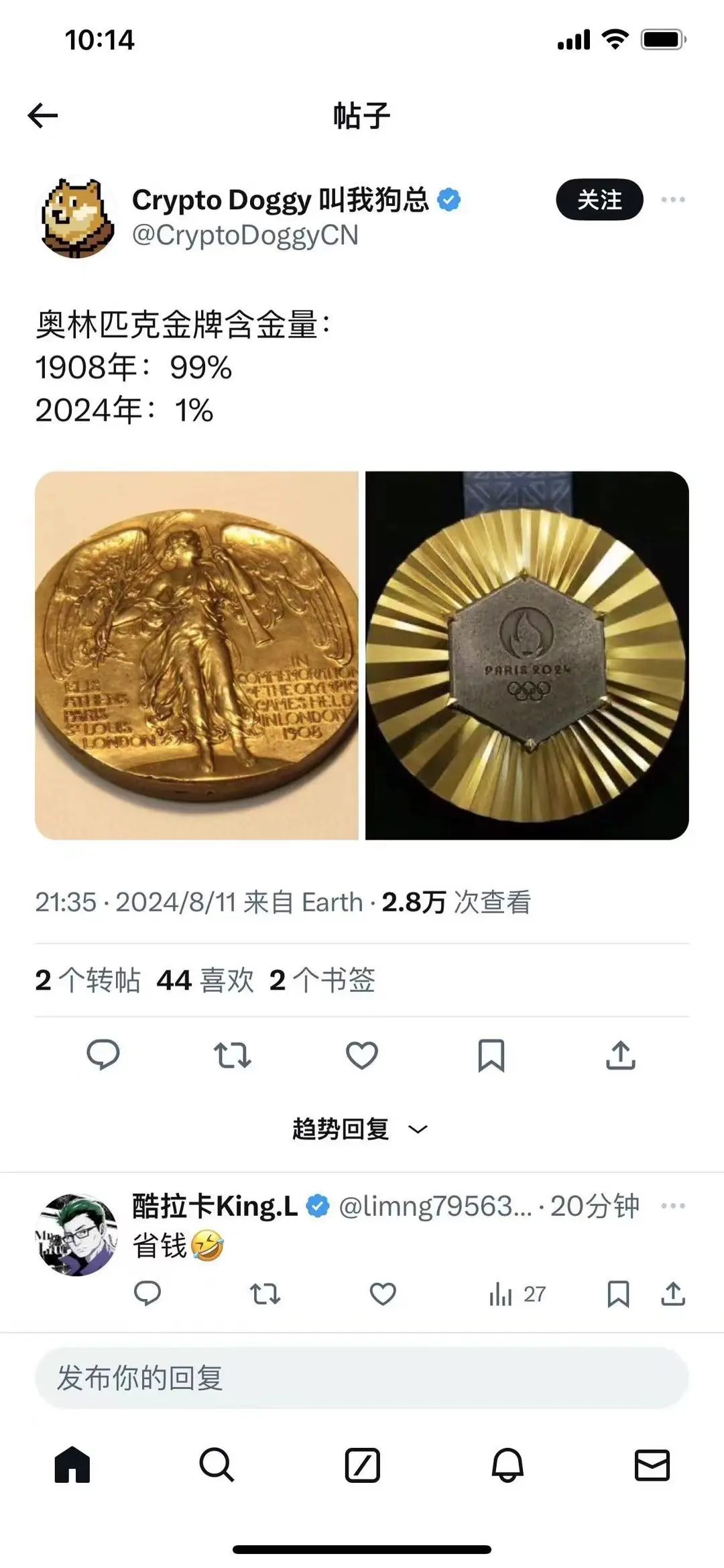Share the main post via upload icon

tap(621, 1055)
